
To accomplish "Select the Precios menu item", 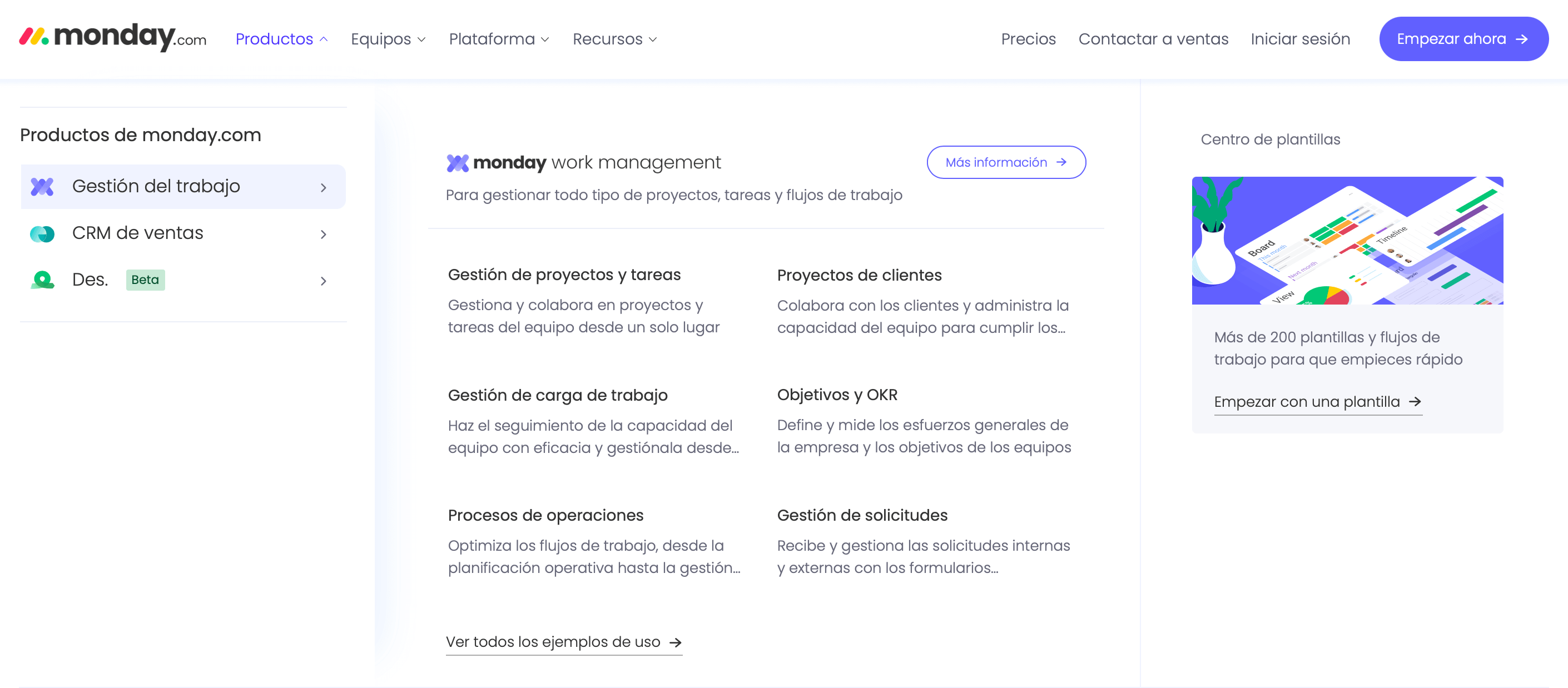I will coord(1029,38).
